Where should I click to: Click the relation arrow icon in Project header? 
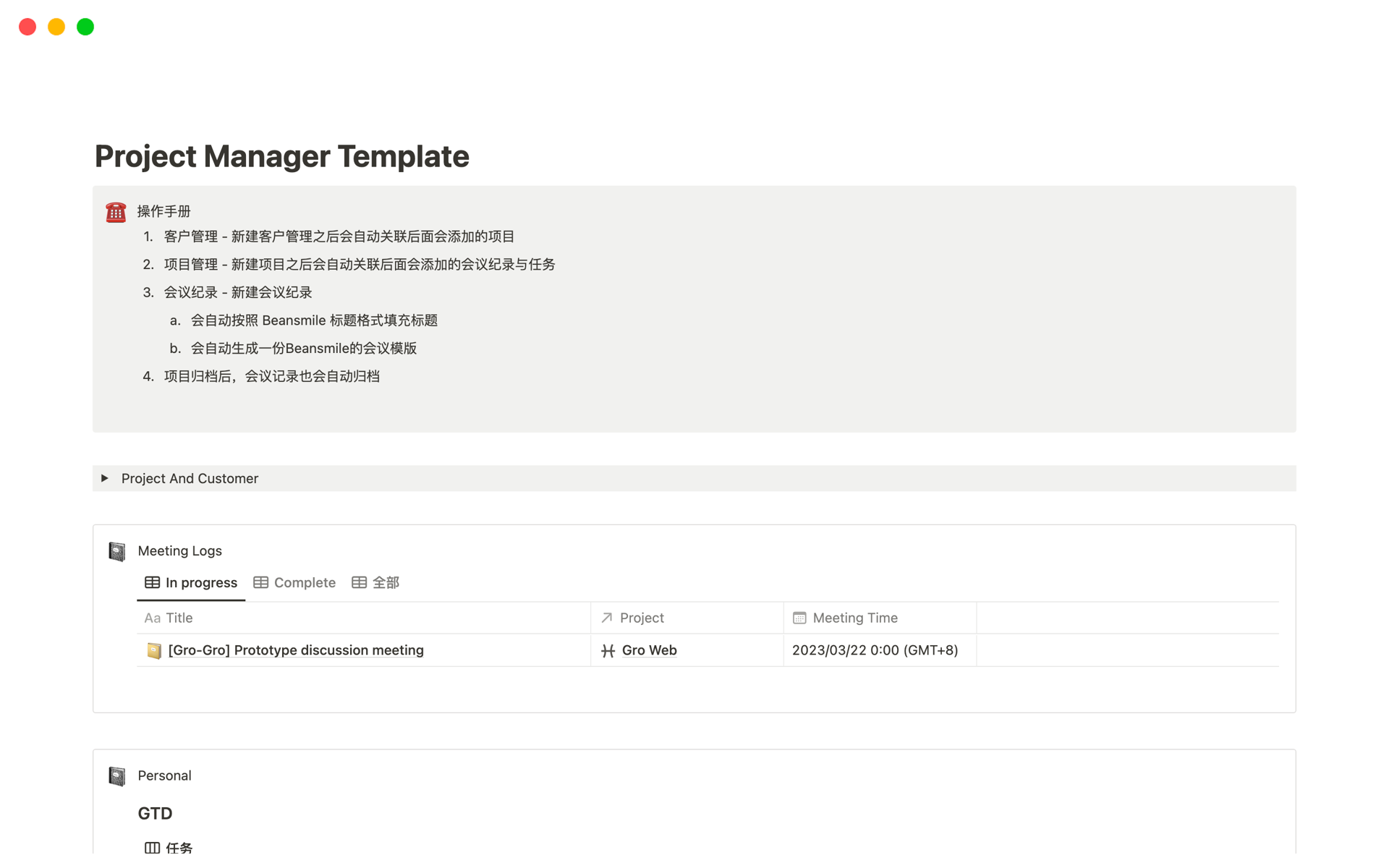(x=607, y=618)
